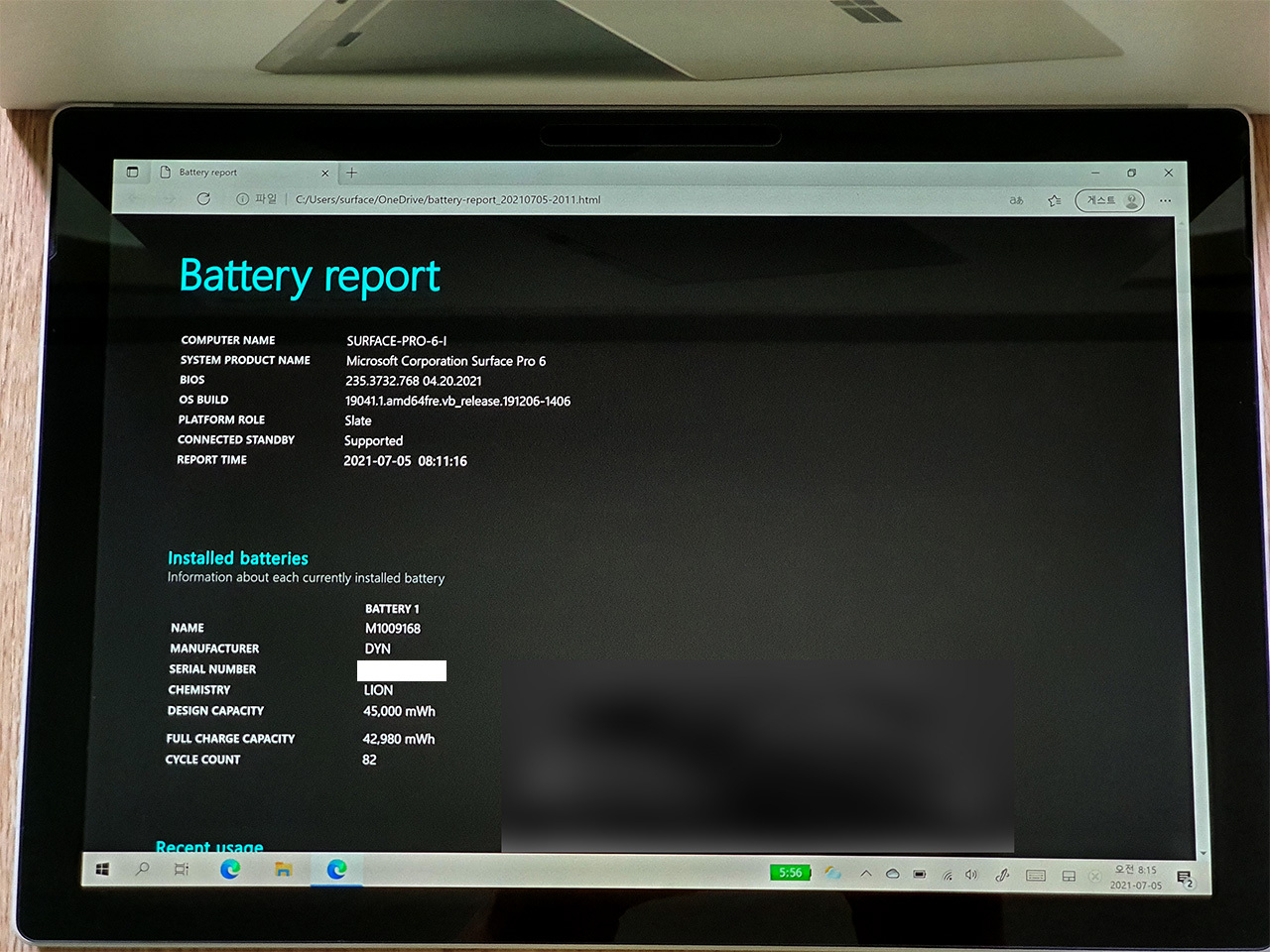The height and width of the screenshot is (952, 1270).
Task: Open the Windows Start menu
Action: pyautogui.click(x=102, y=870)
